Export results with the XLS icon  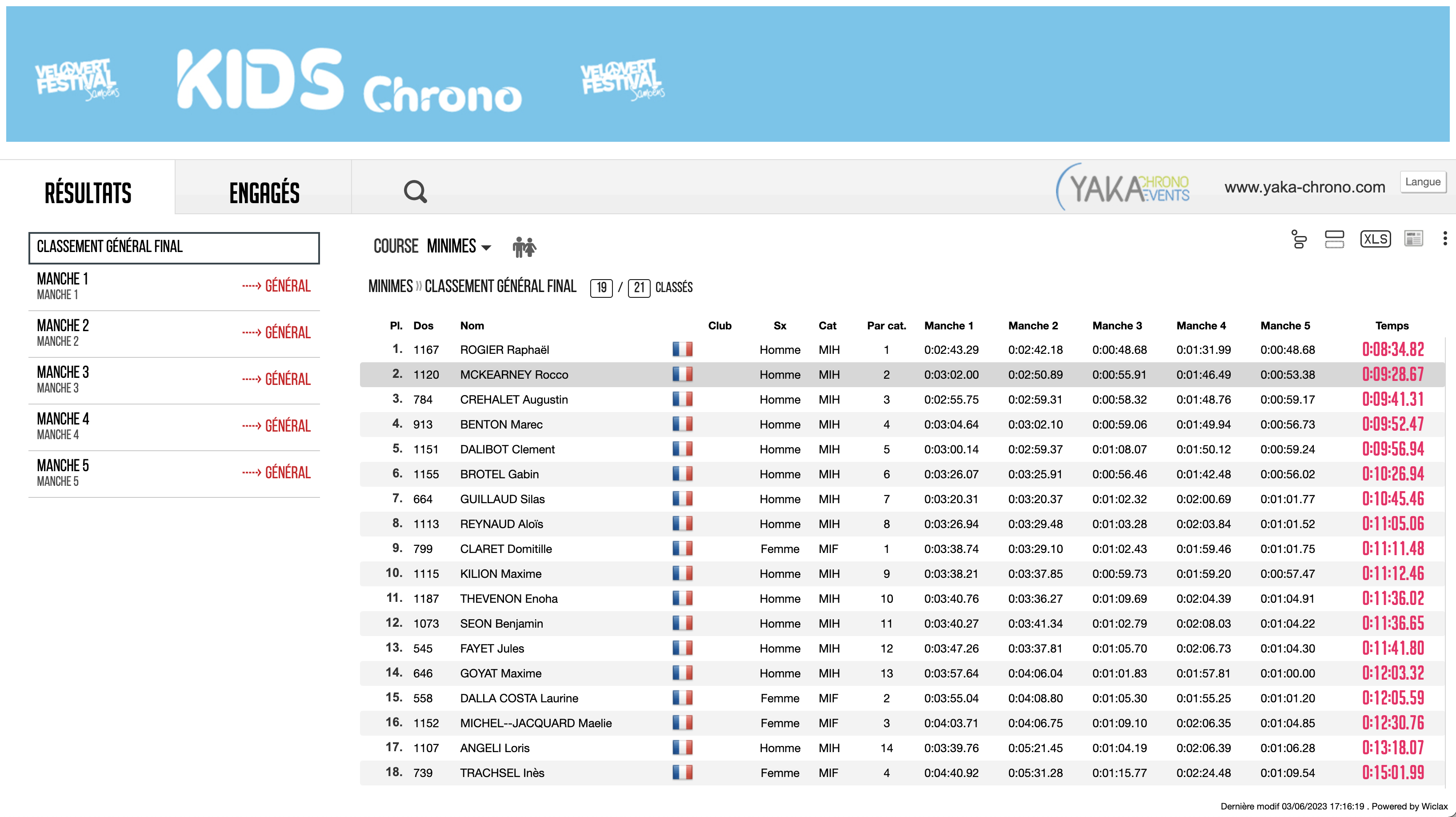point(1375,239)
